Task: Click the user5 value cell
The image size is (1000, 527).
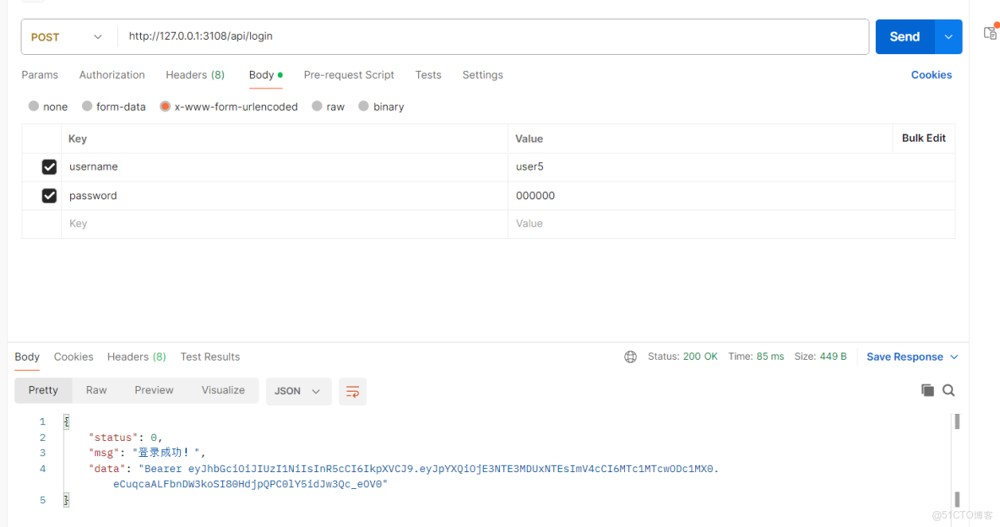Action: [732, 167]
